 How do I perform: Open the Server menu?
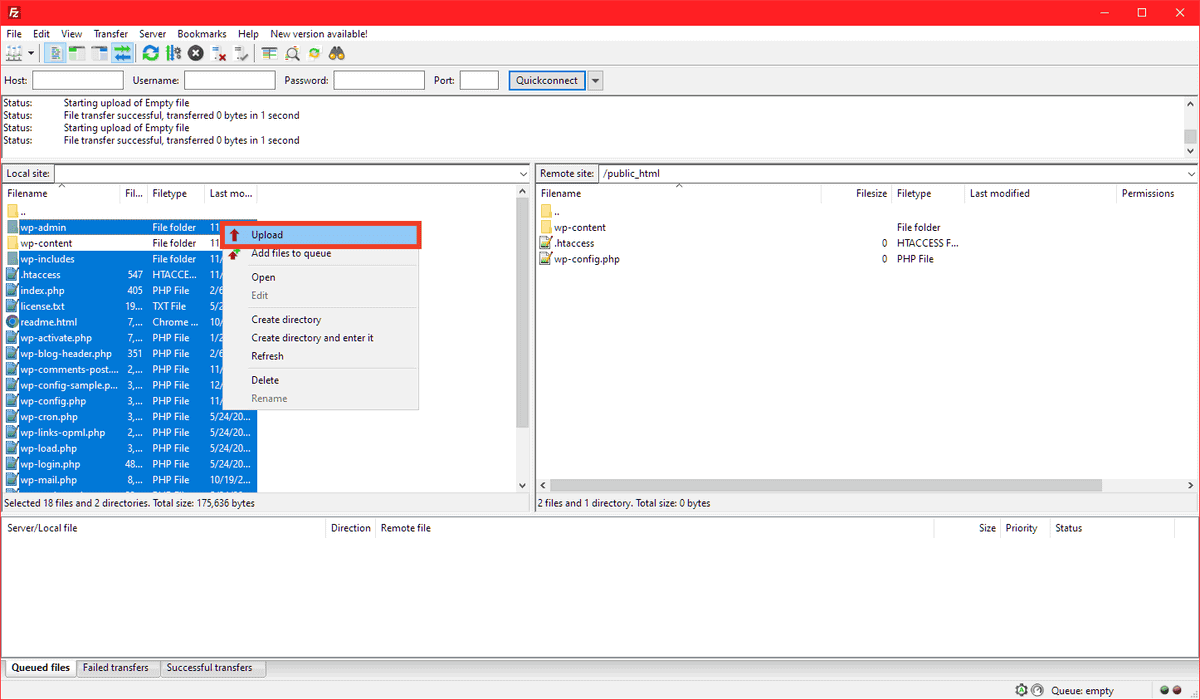[x=152, y=34]
